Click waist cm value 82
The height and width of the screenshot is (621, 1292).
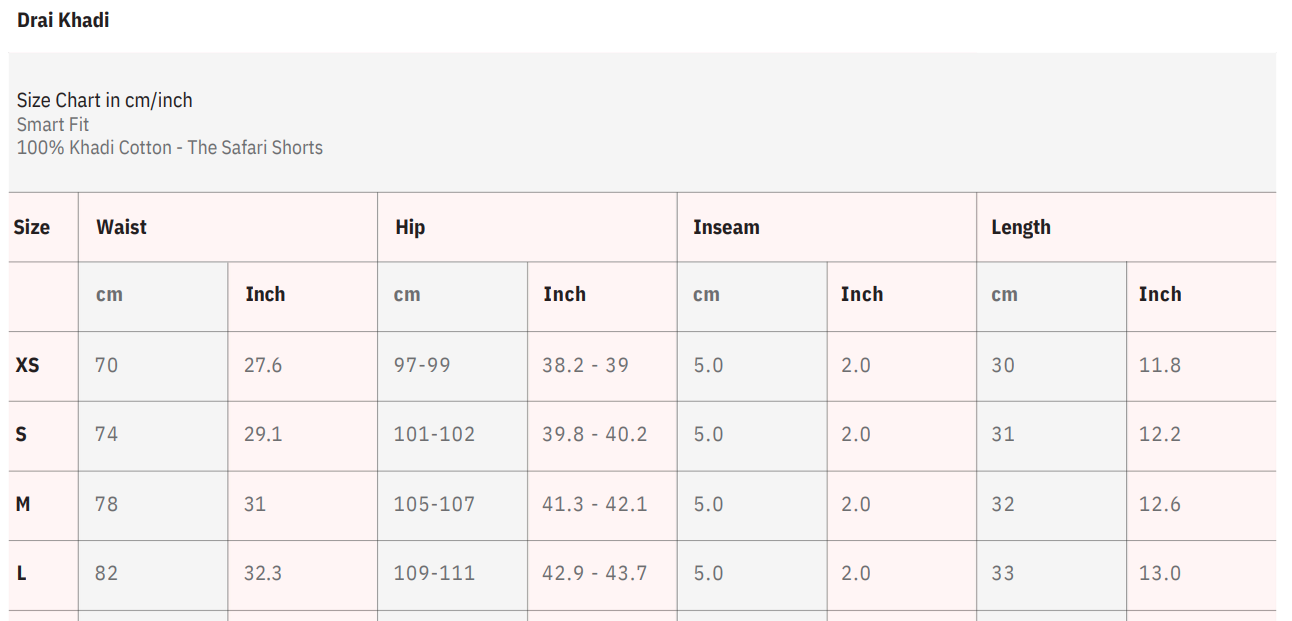[106, 573]
